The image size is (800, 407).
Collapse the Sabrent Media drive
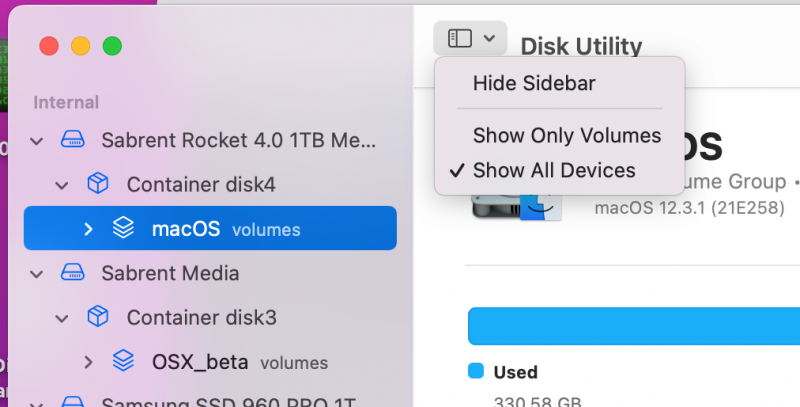37,273
